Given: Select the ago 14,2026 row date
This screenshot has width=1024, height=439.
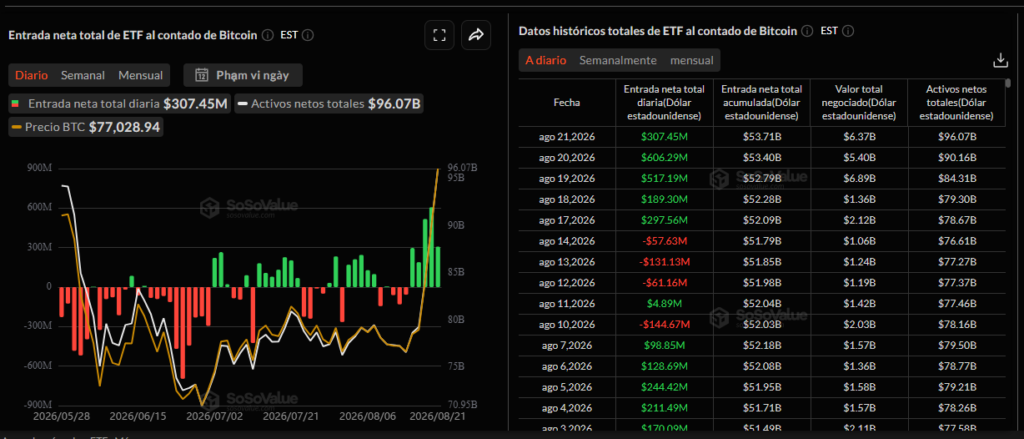Looking at the screenshot, I should pyautogui.click(x=567, y=241).
